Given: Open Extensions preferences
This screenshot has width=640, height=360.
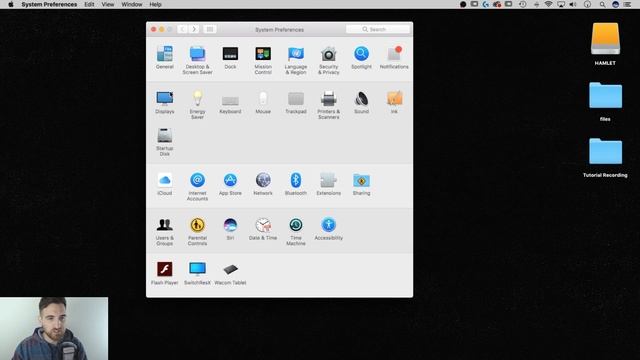Looking at the screenshot, I should (329, 184).
